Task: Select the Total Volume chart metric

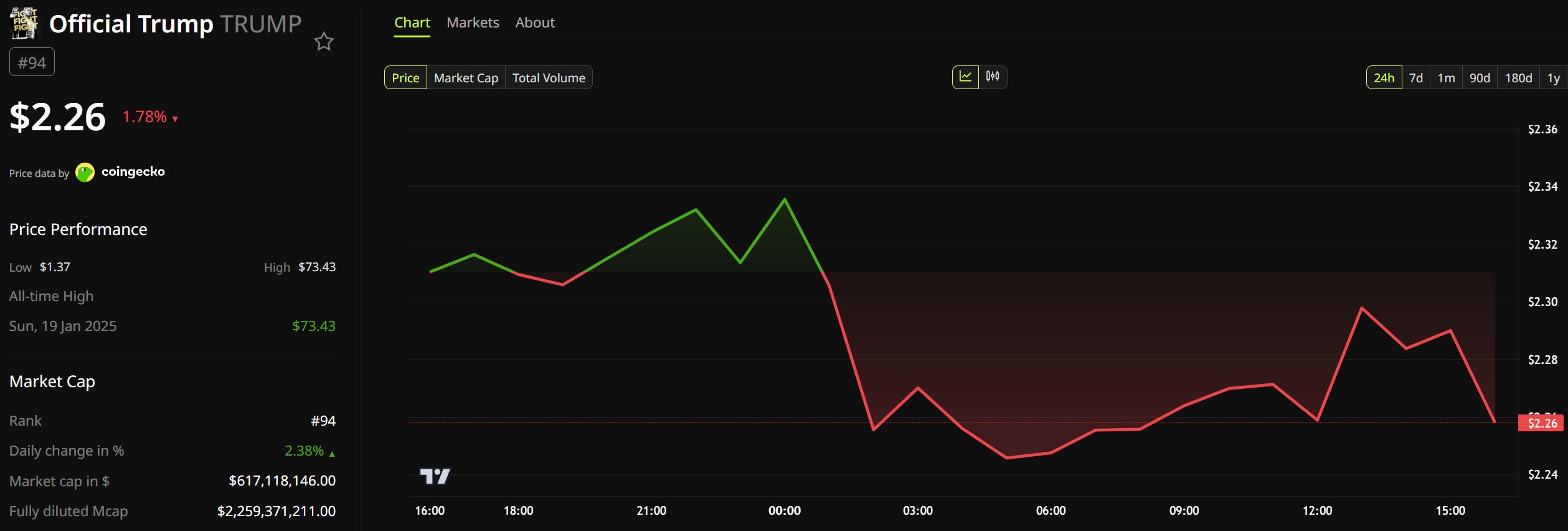Action: click(x=549, y=78)
